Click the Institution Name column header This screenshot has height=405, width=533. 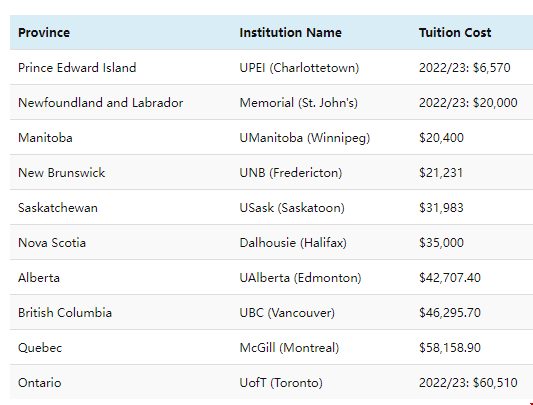(x=290, y=33)
